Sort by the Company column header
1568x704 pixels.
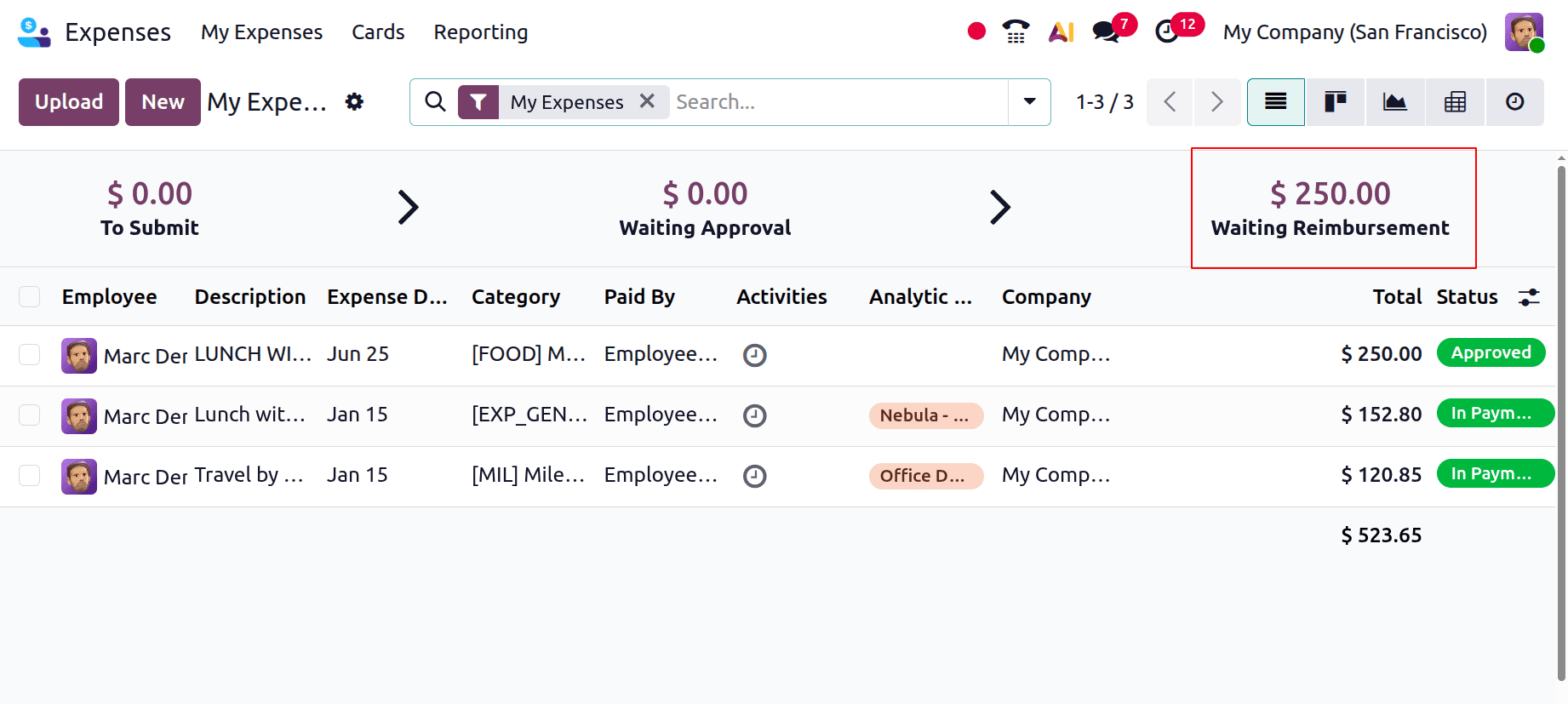pyautogui.click(x=1046, y=297)
